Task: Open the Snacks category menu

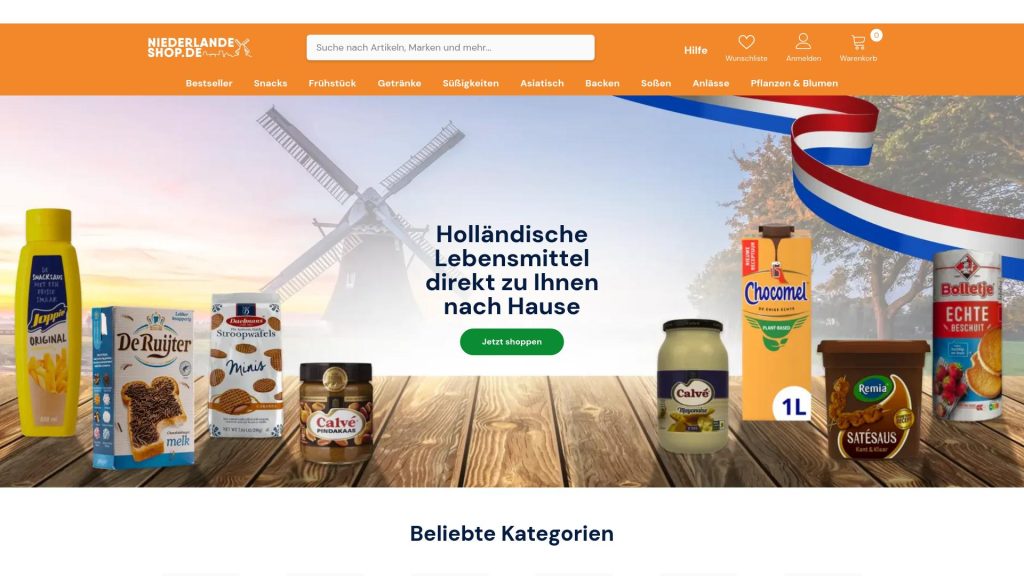Action: (270, 83)
